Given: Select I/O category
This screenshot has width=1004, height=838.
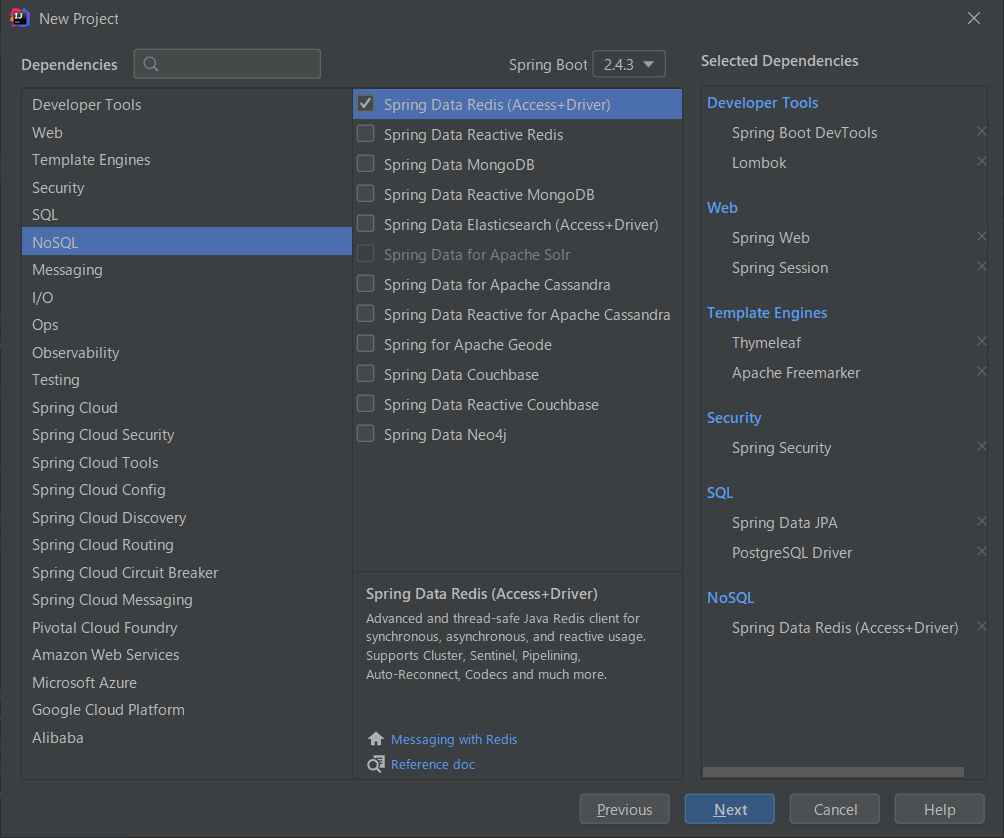Looking at the screenshot, I should (x=187, y=298).
